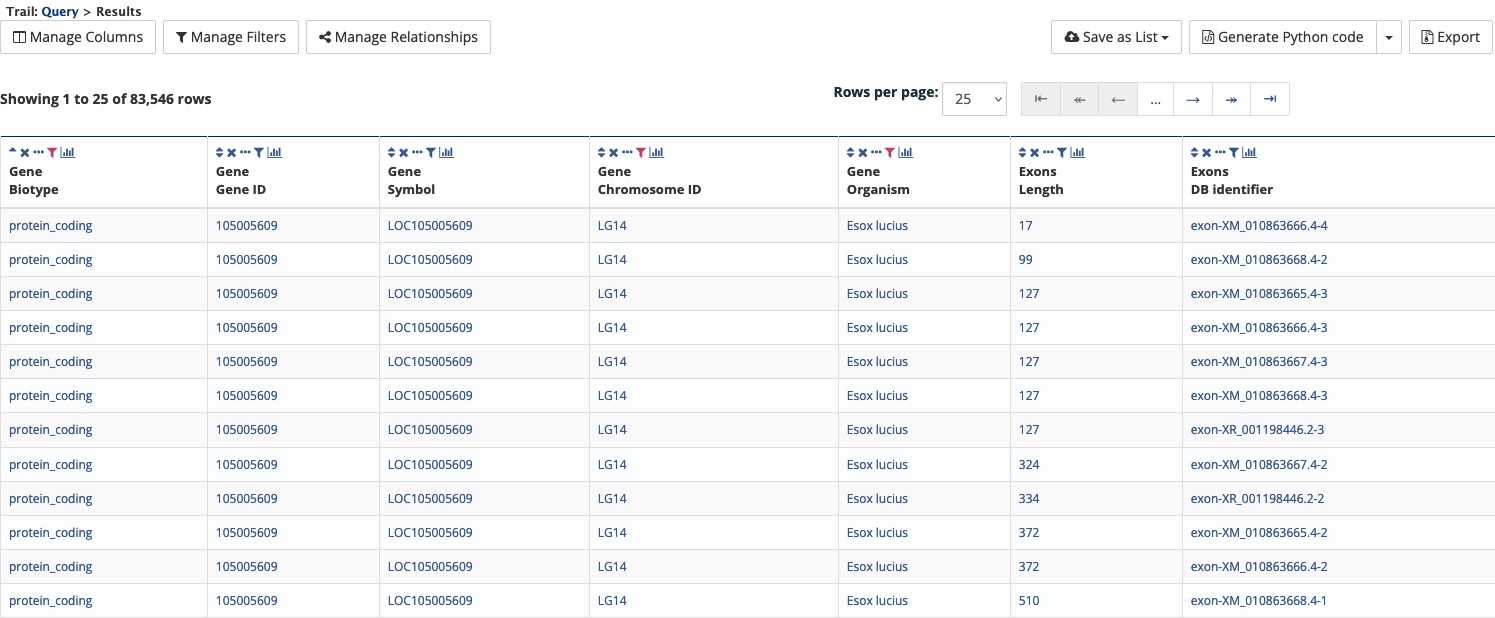Show Gene Biotype column summary chart
This screenshot has width=1495, height=618.
[68, 152]
